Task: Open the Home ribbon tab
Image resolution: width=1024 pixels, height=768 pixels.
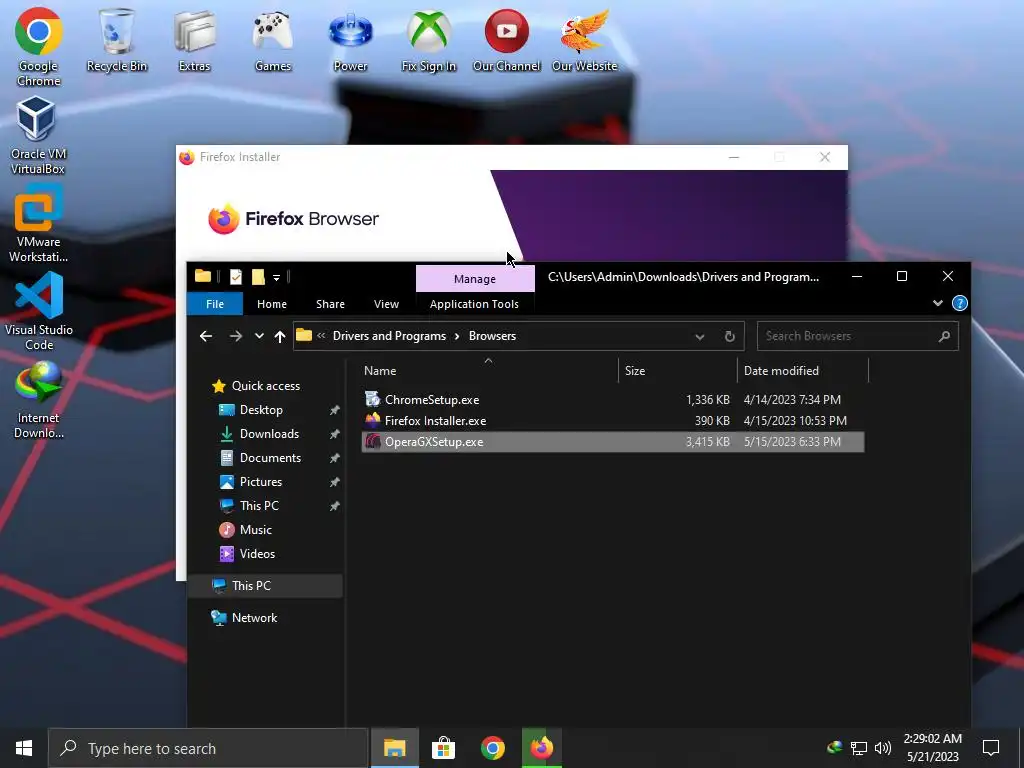Action: [x=272, y=304]
